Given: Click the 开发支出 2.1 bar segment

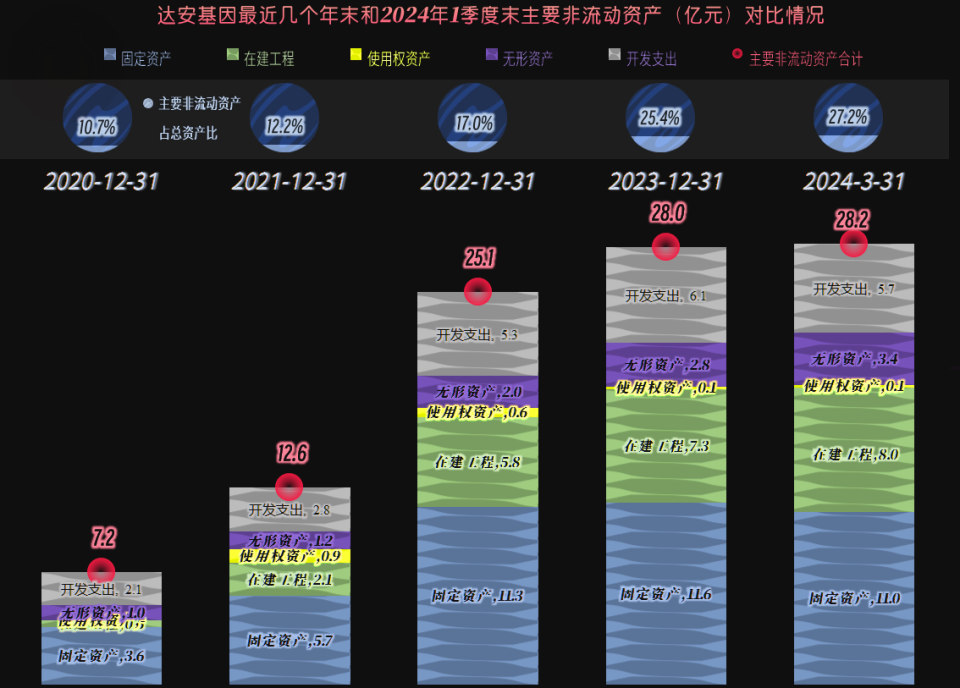Looking at the screenshot, I should tap(102, 589).
